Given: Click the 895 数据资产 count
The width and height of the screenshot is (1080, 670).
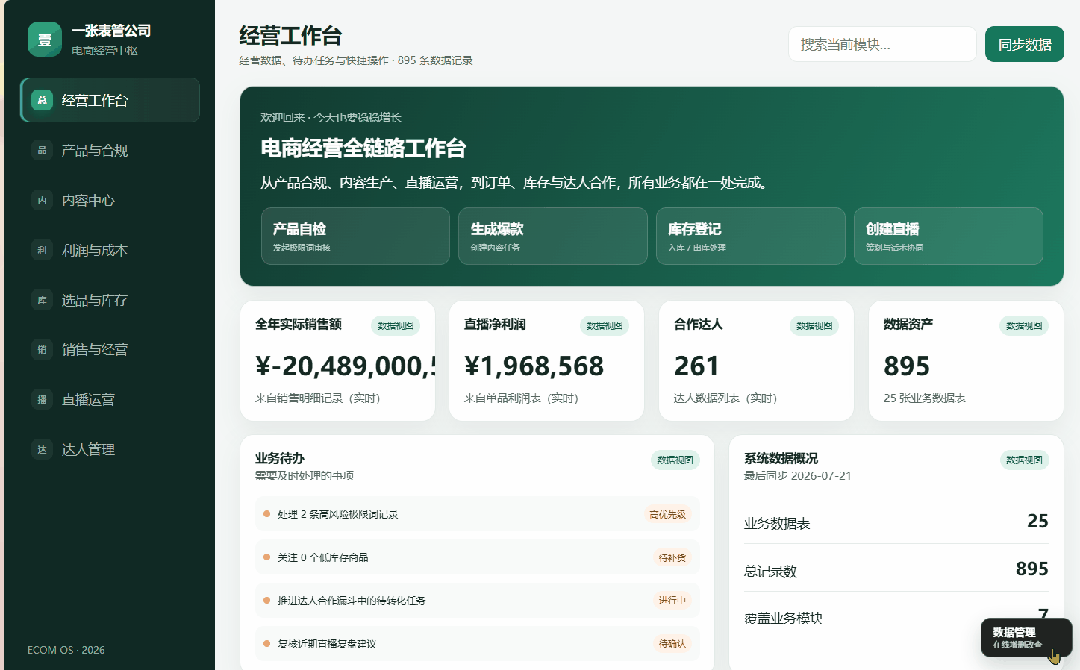Looking at the screenshot, I should pos(906,366).
